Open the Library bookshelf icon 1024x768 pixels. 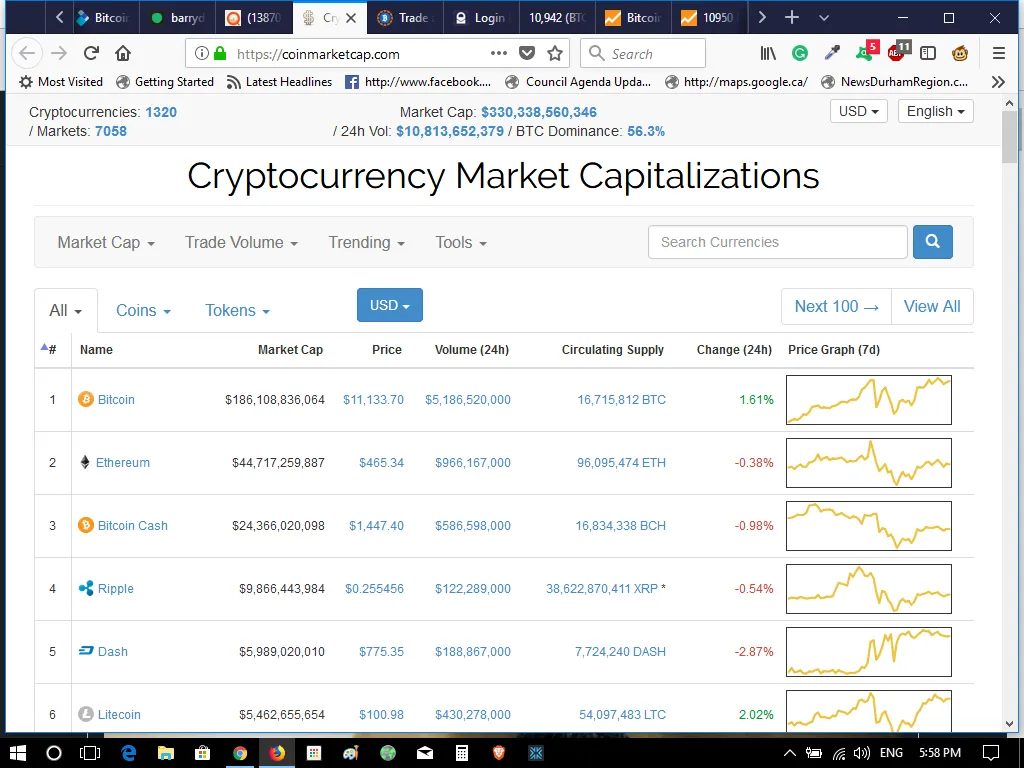tap(768, 54)
